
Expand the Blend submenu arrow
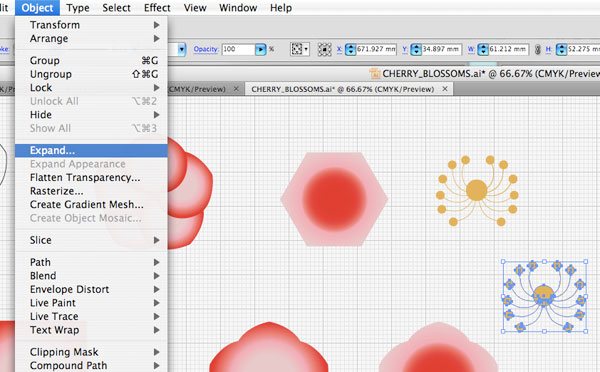[x=157, y=276]
